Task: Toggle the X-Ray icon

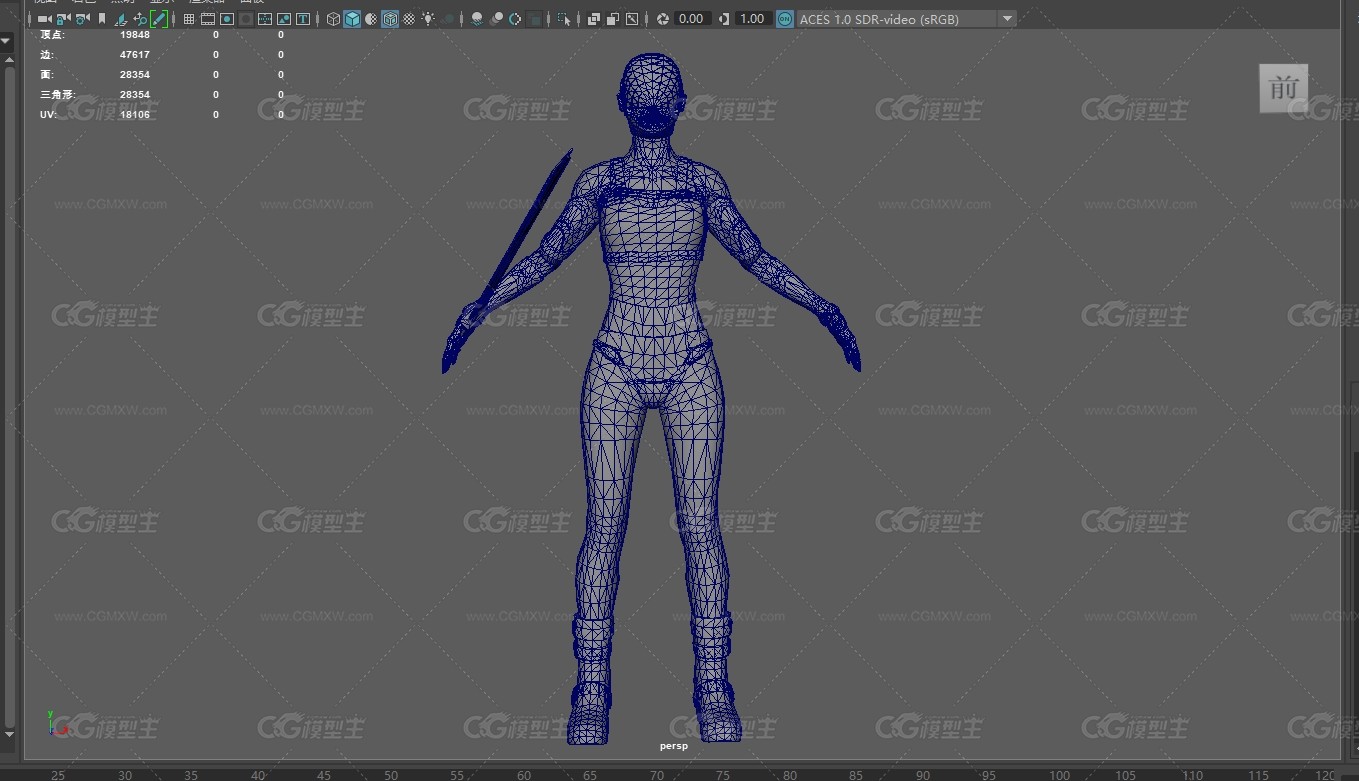Action: point(593,19)
